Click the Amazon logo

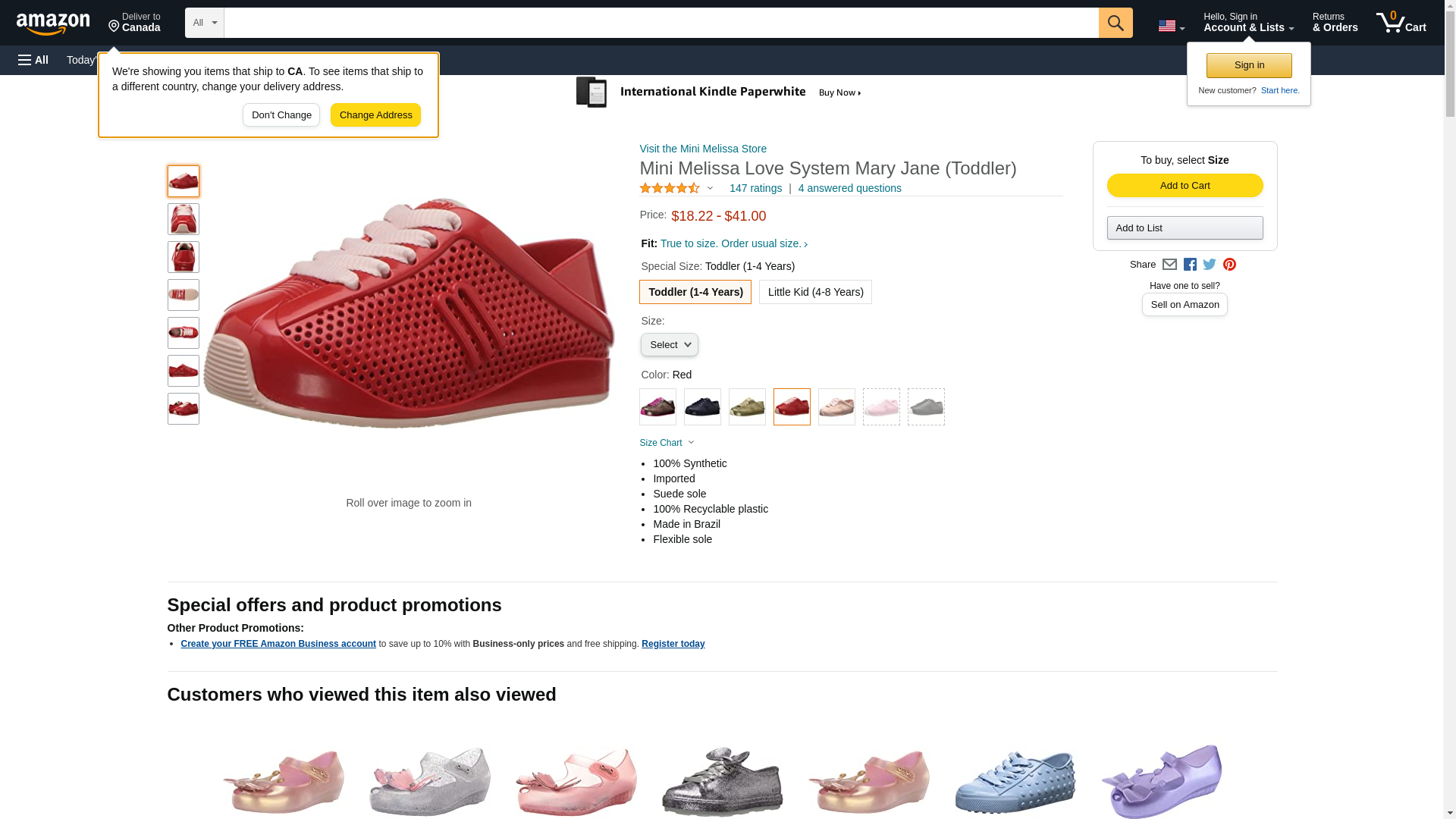[53, 24]
